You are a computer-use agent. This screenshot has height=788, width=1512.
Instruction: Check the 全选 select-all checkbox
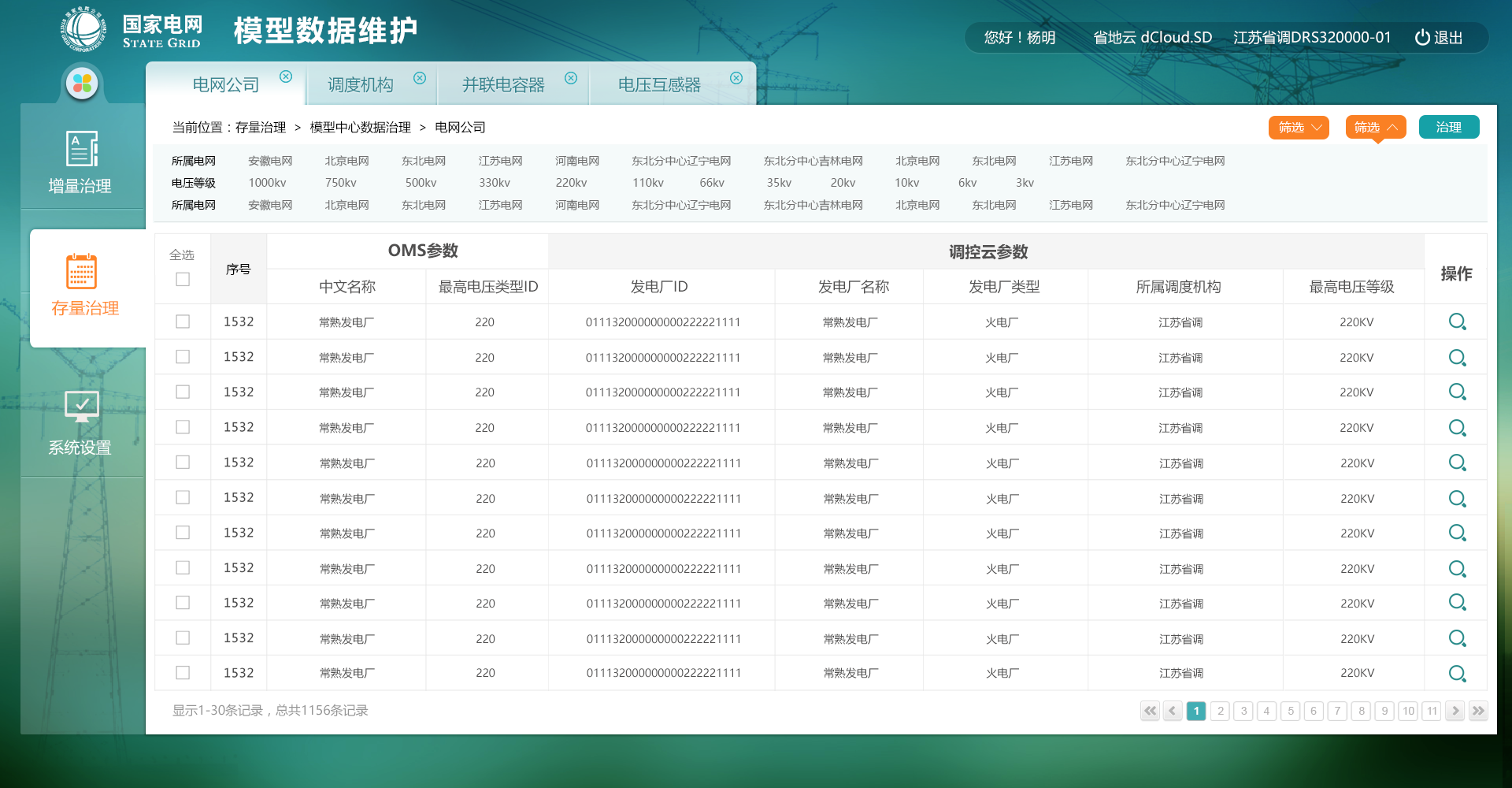182,279
